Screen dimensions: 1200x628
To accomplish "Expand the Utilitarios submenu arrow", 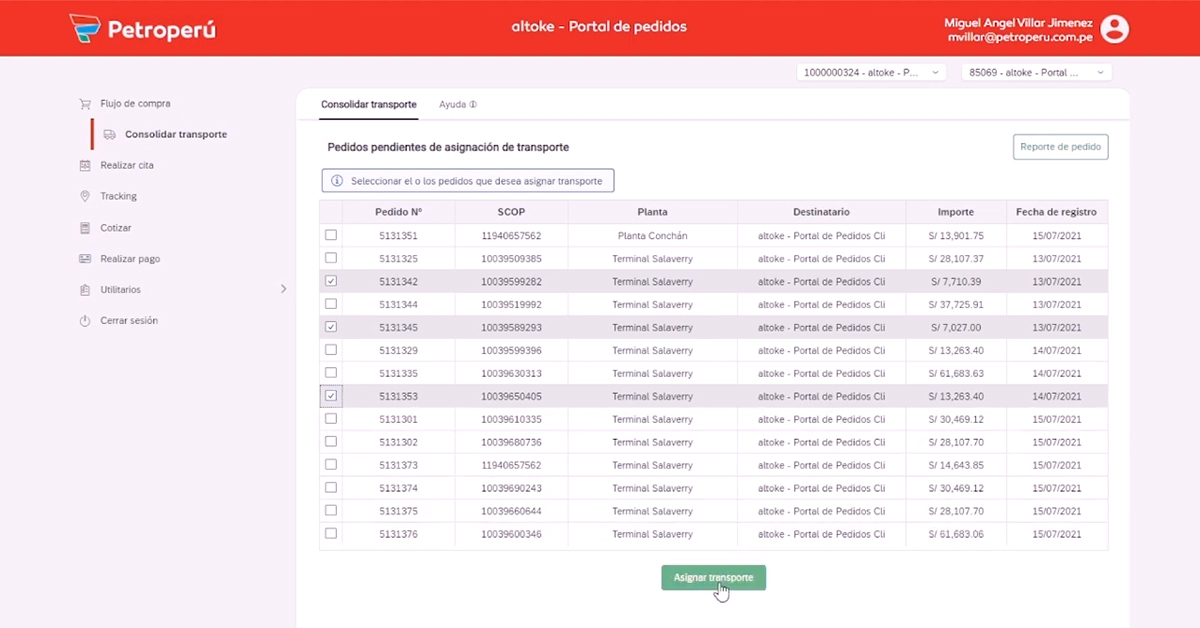I will [x=283, y=289].
